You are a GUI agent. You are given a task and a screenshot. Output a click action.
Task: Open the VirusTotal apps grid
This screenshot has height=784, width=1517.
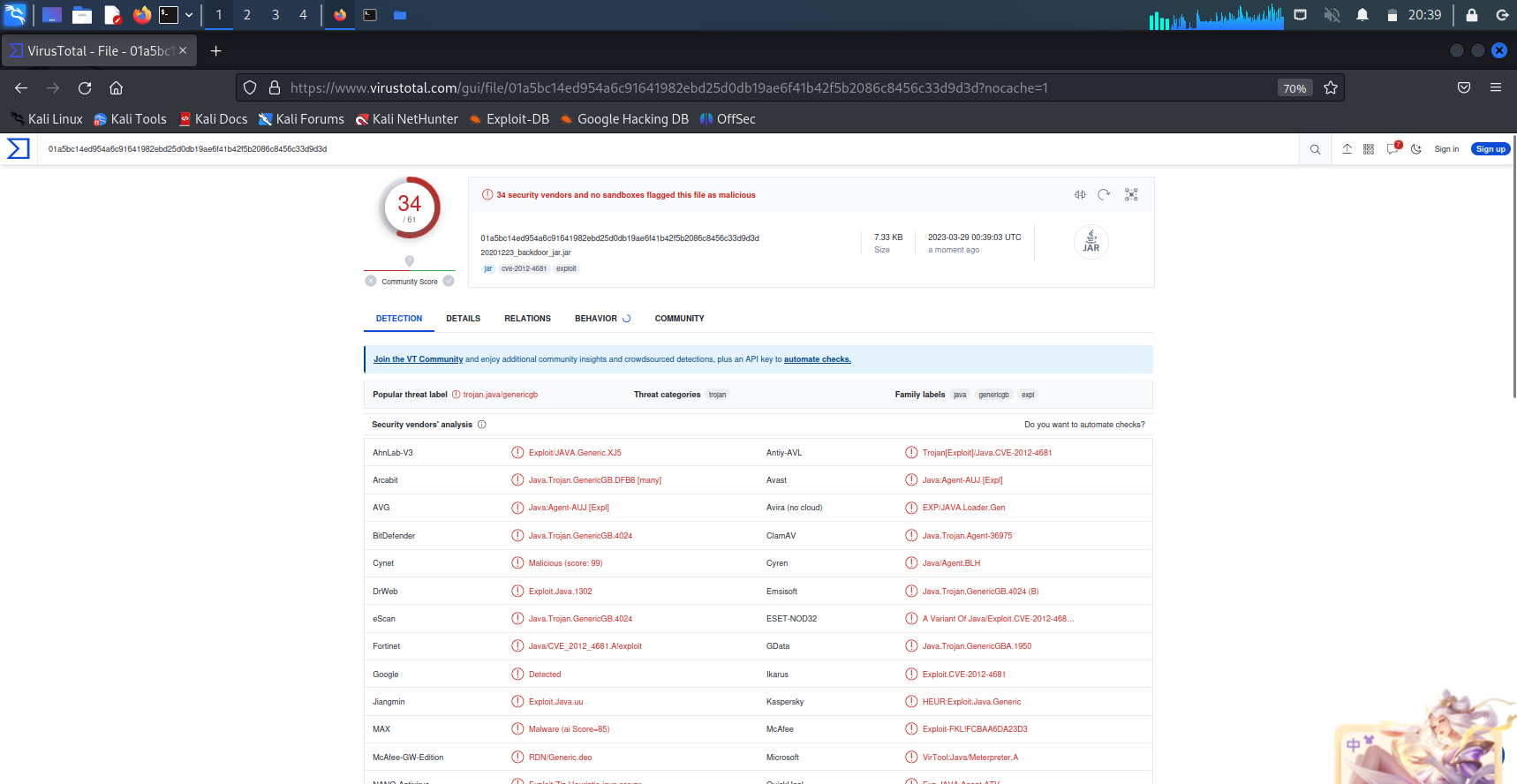pyautogui.click(x=1369, y=149)
